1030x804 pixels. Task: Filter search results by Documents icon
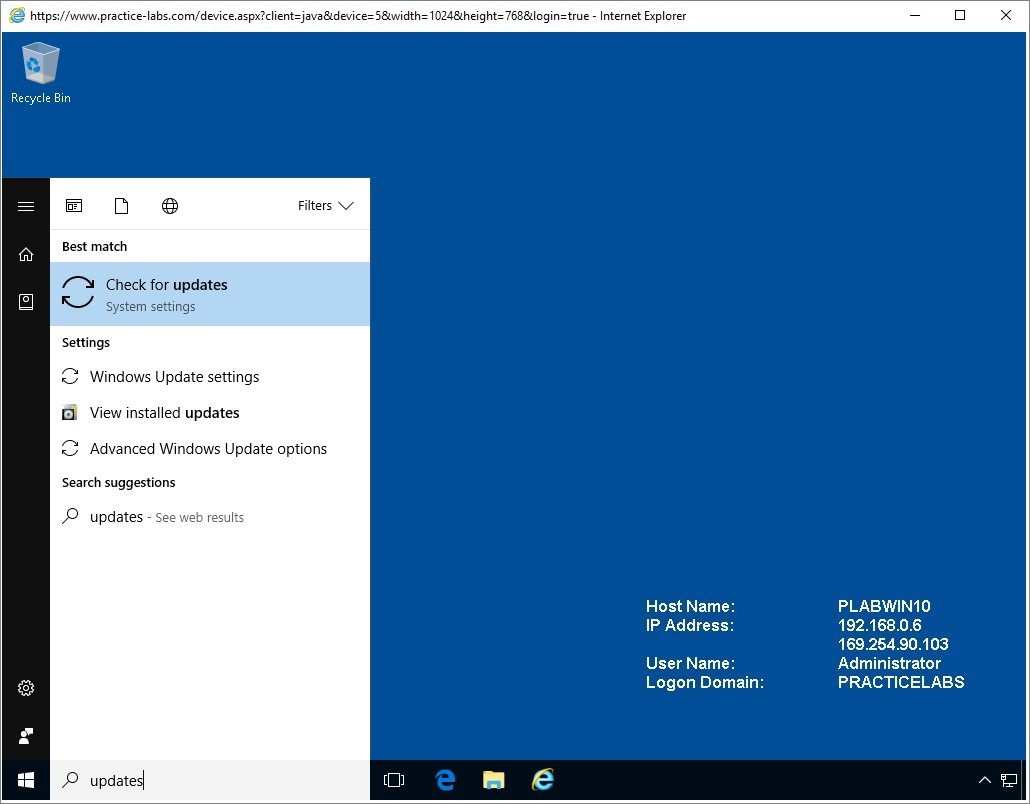[x=122, y=206]
